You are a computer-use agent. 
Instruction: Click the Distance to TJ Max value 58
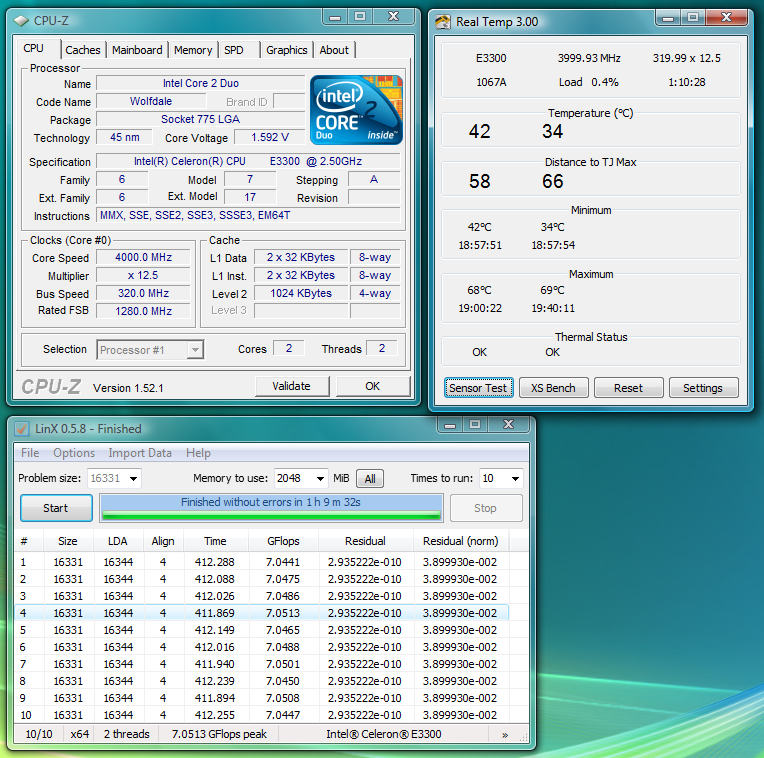pyautogui.click(x=479, y=182)
